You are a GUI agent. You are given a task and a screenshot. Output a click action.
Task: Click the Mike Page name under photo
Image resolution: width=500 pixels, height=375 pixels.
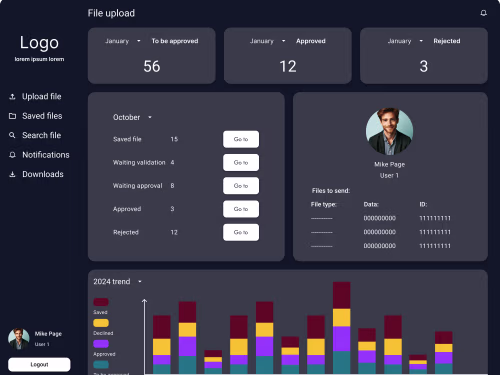389,164
